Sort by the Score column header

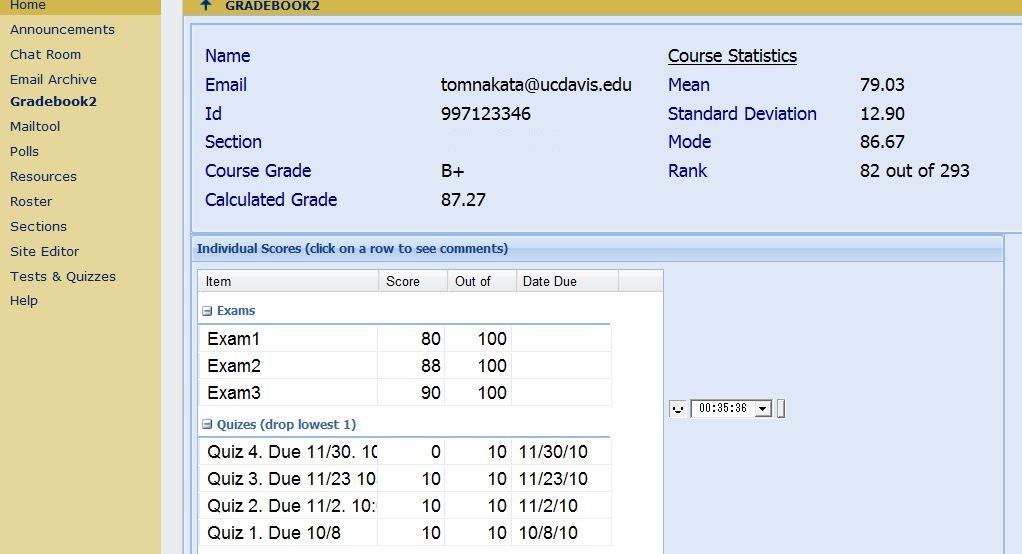(x=413, y=281)
